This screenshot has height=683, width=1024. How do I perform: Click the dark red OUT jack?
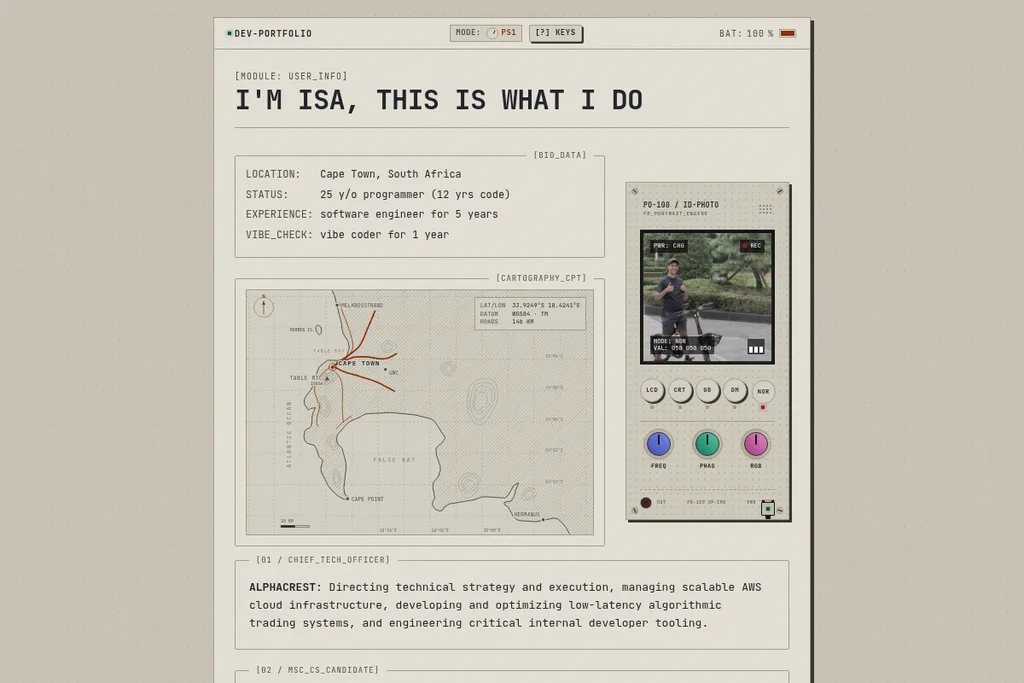click(646, 503)
